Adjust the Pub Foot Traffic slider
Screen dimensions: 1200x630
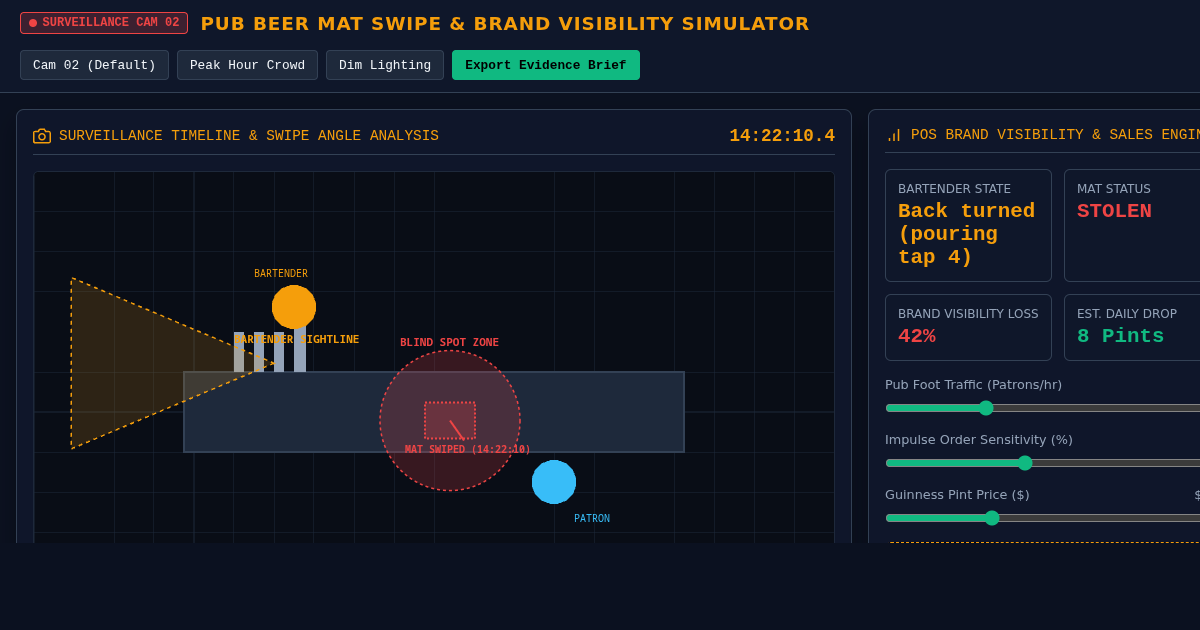tap(1043, 408)
